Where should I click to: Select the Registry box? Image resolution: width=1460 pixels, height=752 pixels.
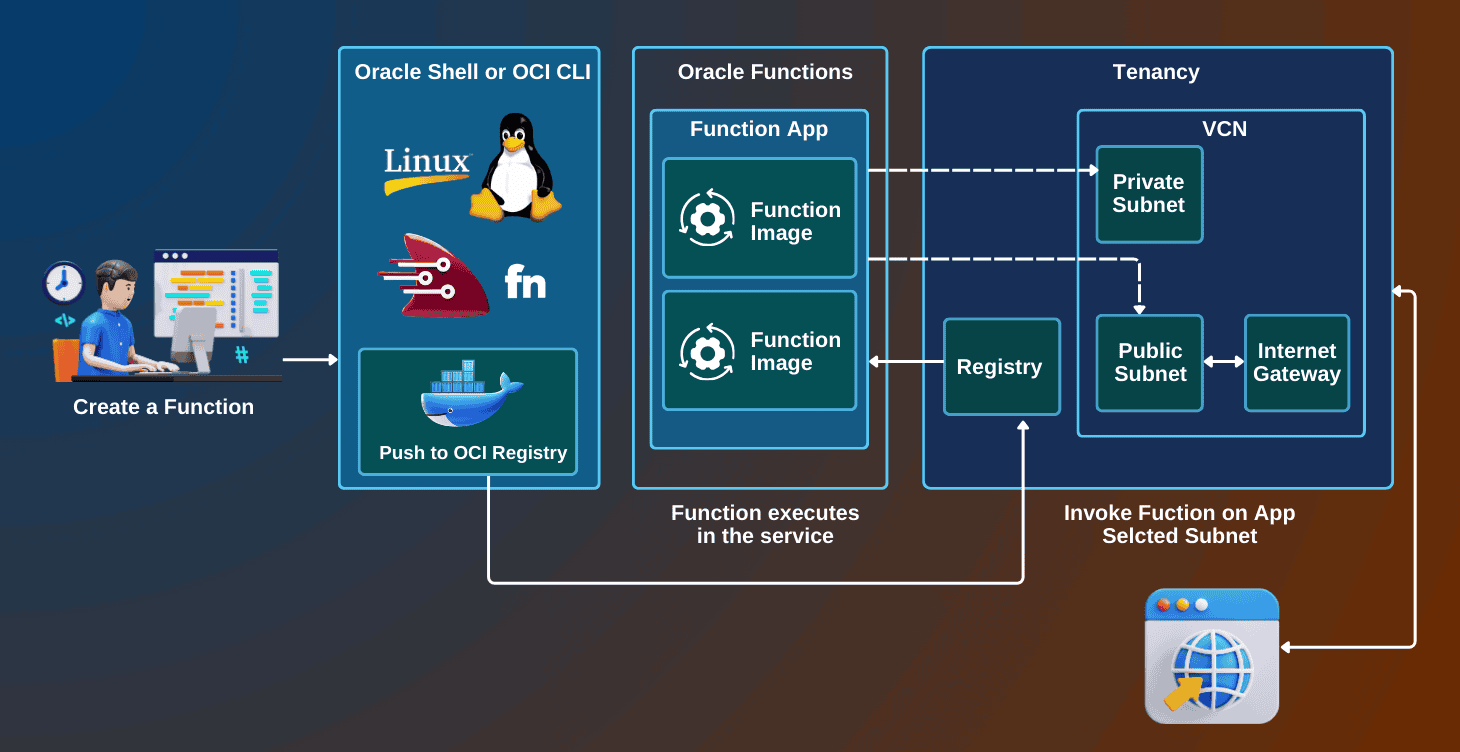coord(1001,367)
